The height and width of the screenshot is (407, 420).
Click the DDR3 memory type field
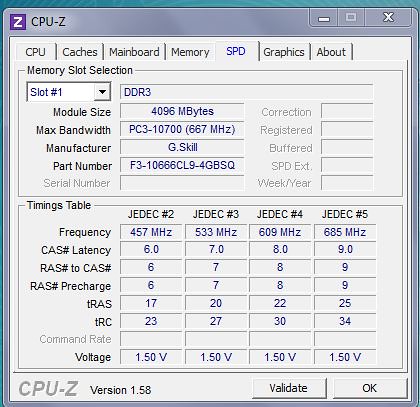pyautogui.click(x=246, y=92)
